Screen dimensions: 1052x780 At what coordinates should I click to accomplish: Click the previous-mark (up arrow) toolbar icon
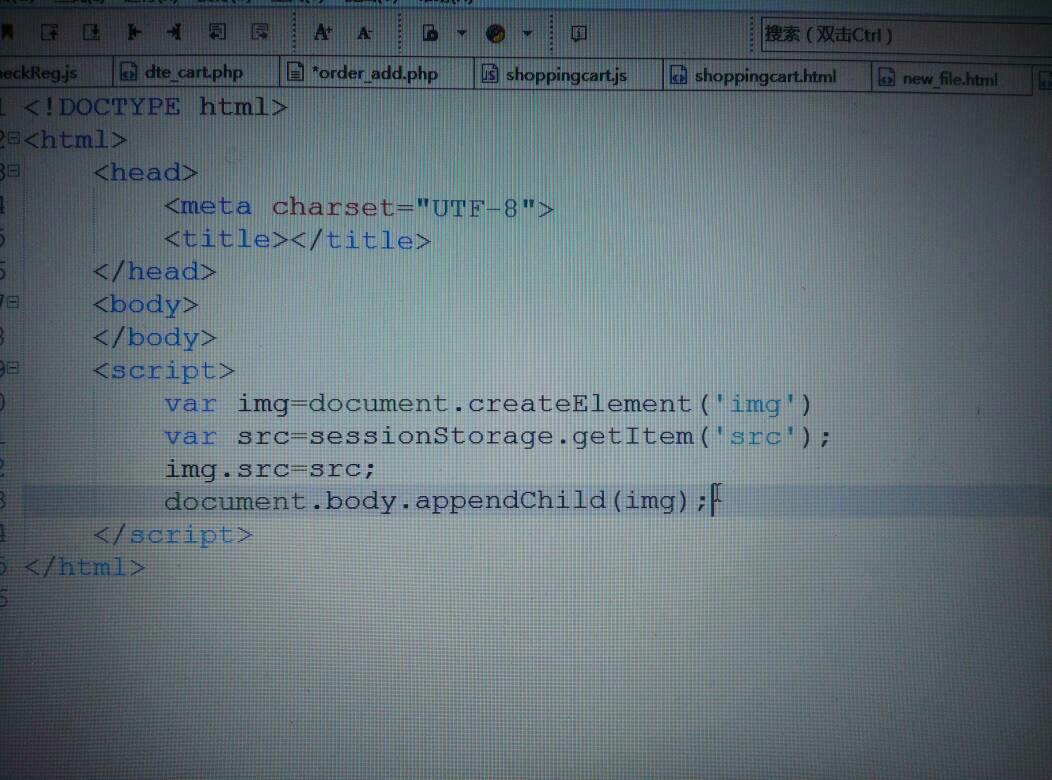50,32
